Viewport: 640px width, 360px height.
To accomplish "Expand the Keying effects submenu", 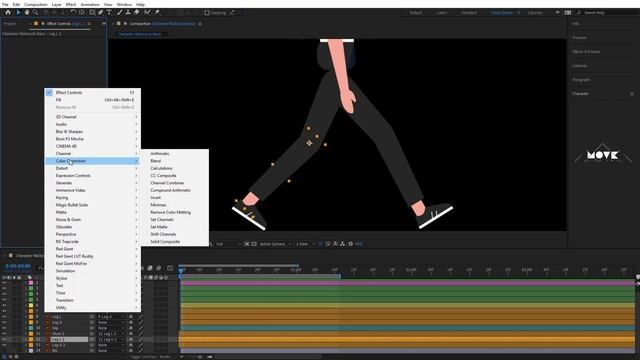I will click(x=93, y=198).
